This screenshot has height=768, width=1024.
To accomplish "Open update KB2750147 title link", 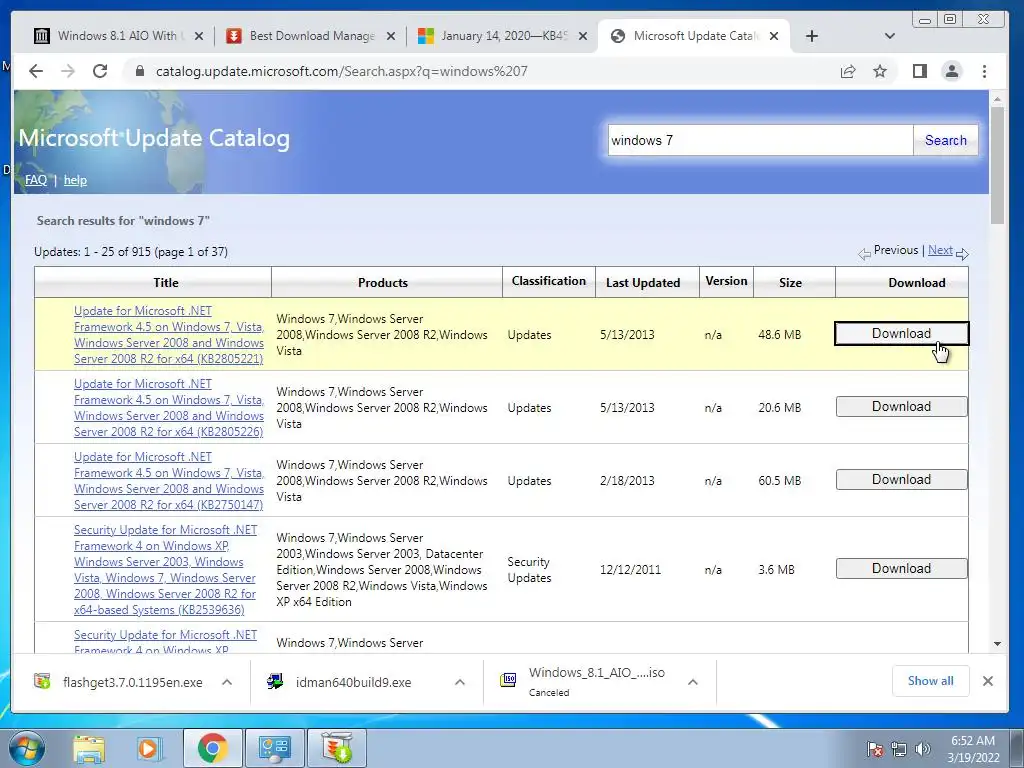I will [x=169, y=481].
